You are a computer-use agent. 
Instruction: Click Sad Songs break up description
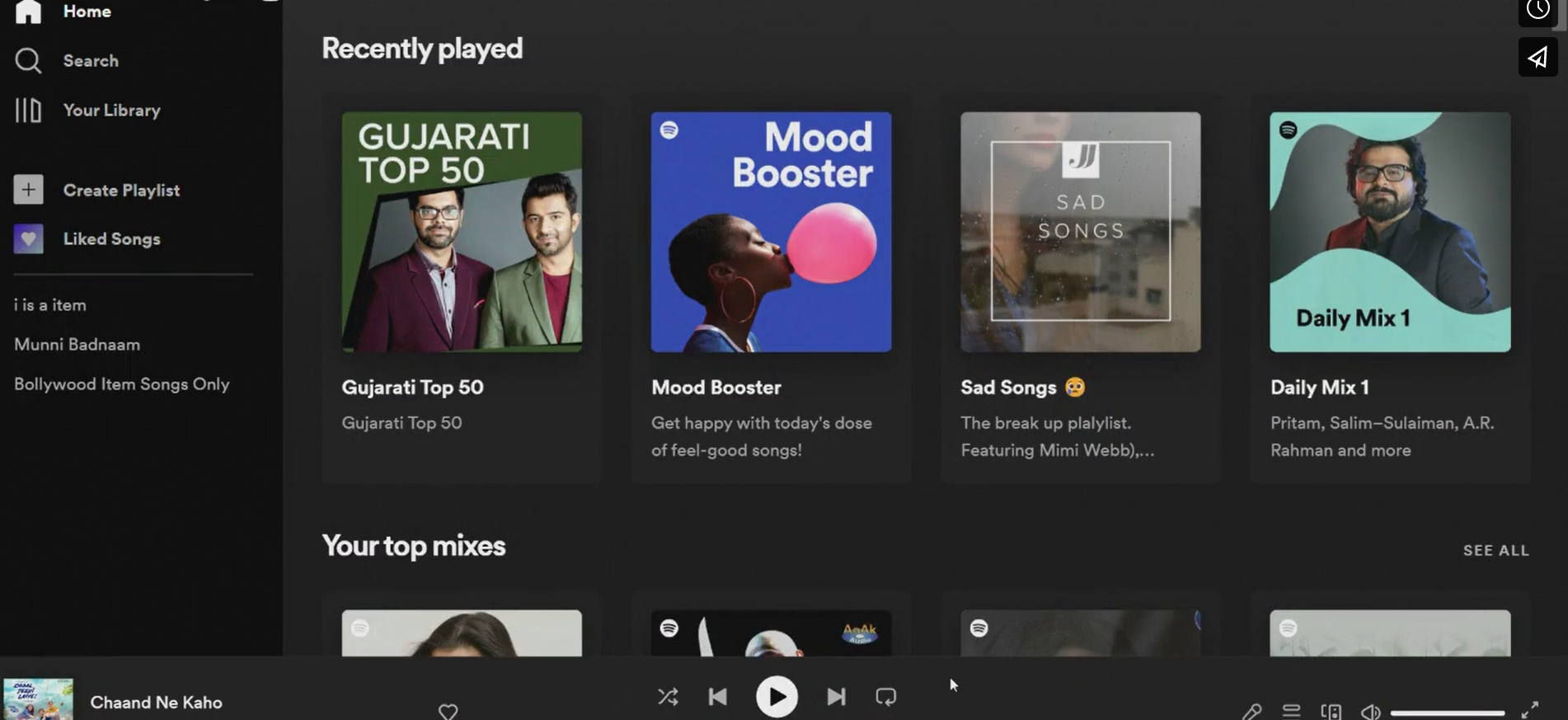pyautogui.click(x=1057, y=436)
